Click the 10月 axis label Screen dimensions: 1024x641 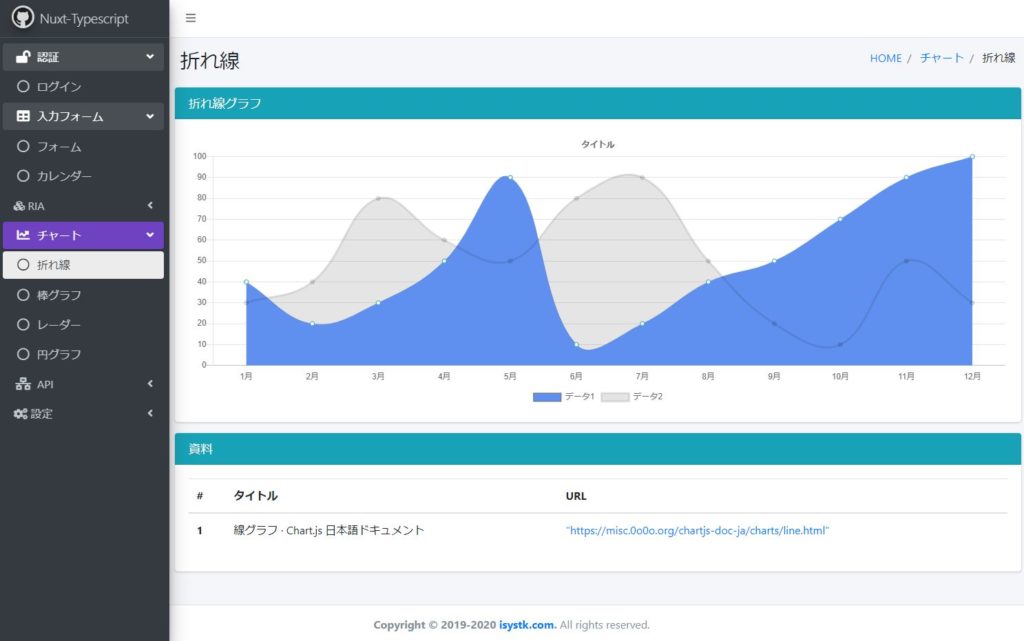[x=840, y=376]
